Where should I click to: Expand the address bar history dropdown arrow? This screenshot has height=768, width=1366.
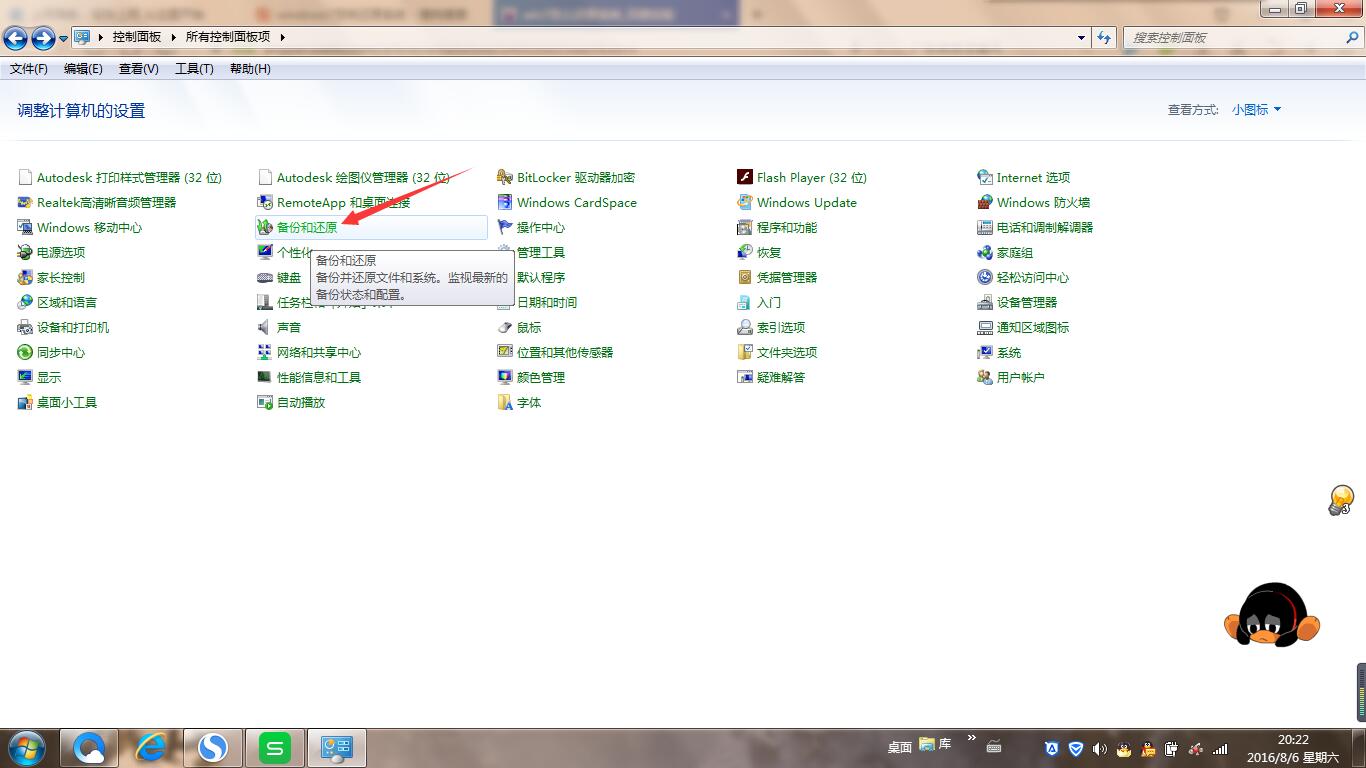(1081, 38)
